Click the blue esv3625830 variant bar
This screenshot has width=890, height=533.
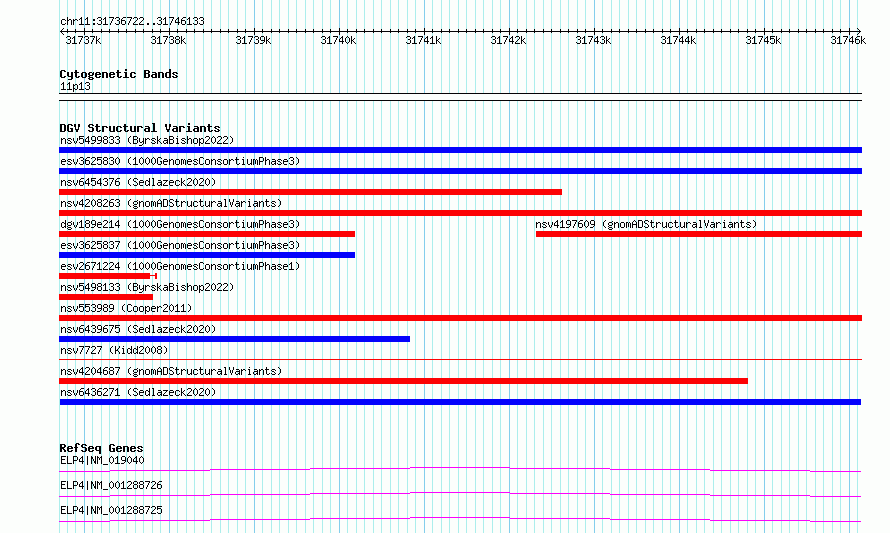click(x=460, y=171)
